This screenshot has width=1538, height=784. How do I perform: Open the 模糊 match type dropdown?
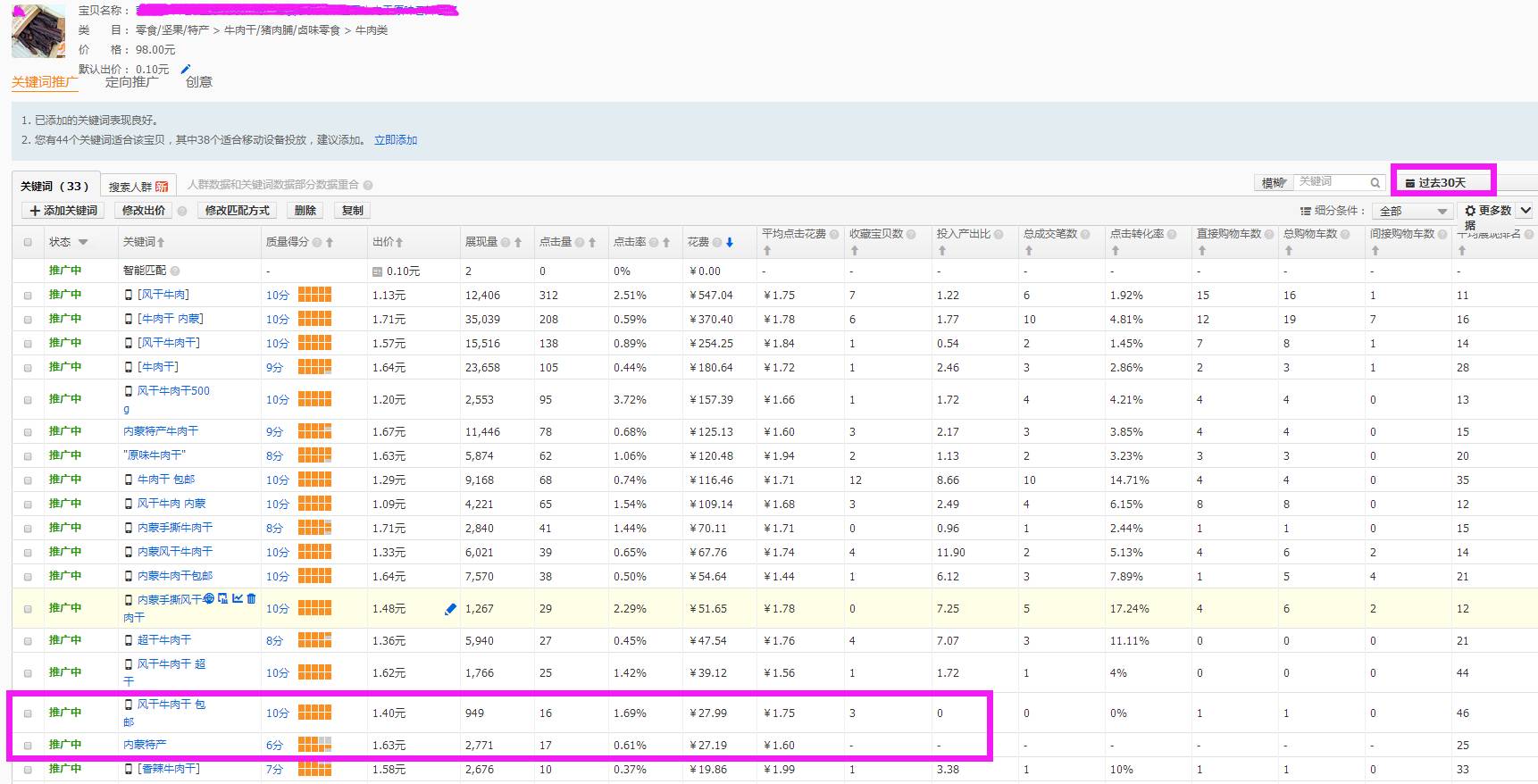[1274, 182]
